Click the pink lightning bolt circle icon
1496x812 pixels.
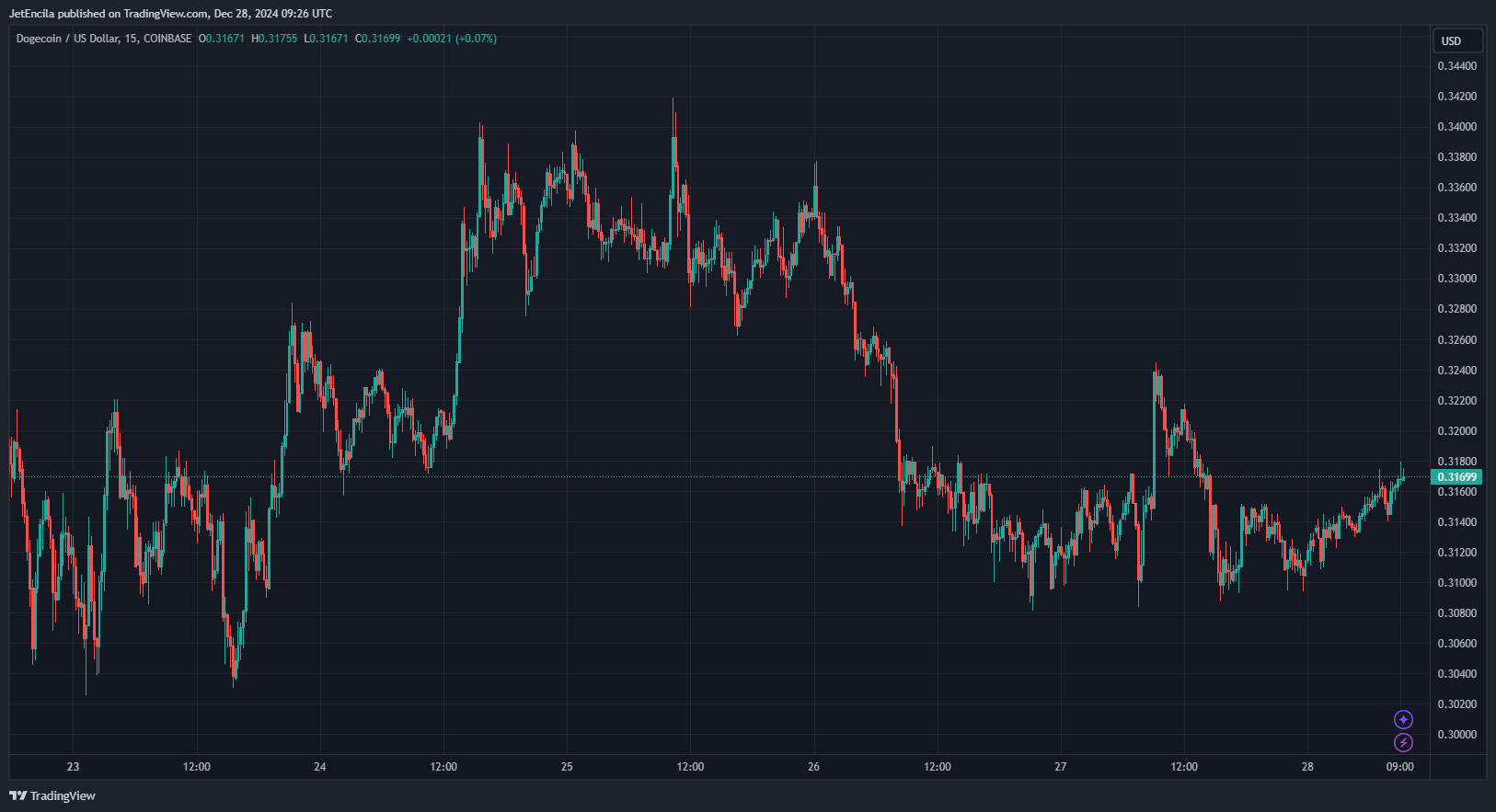1403,742
